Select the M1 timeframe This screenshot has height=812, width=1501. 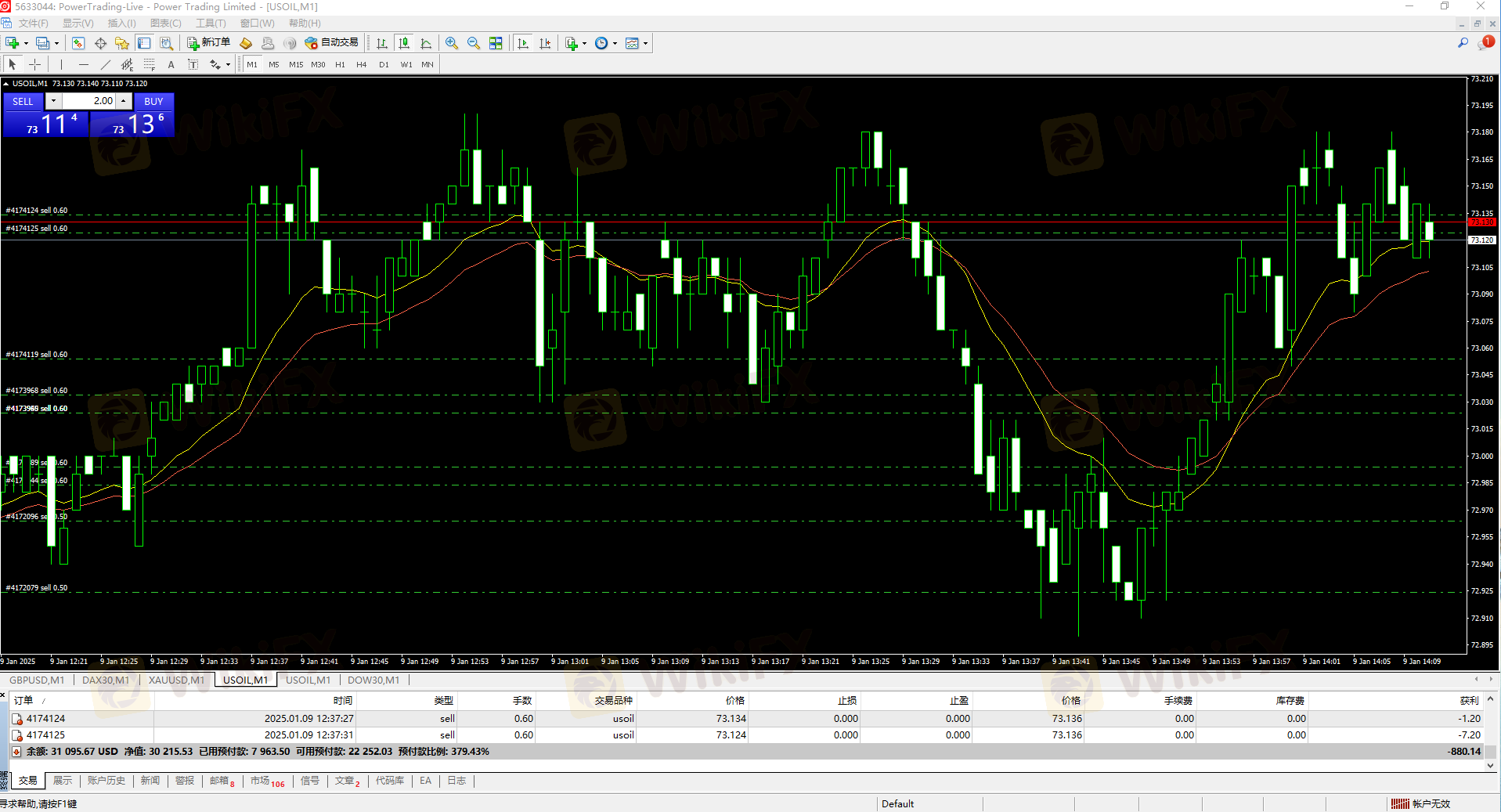coord(252,64)
